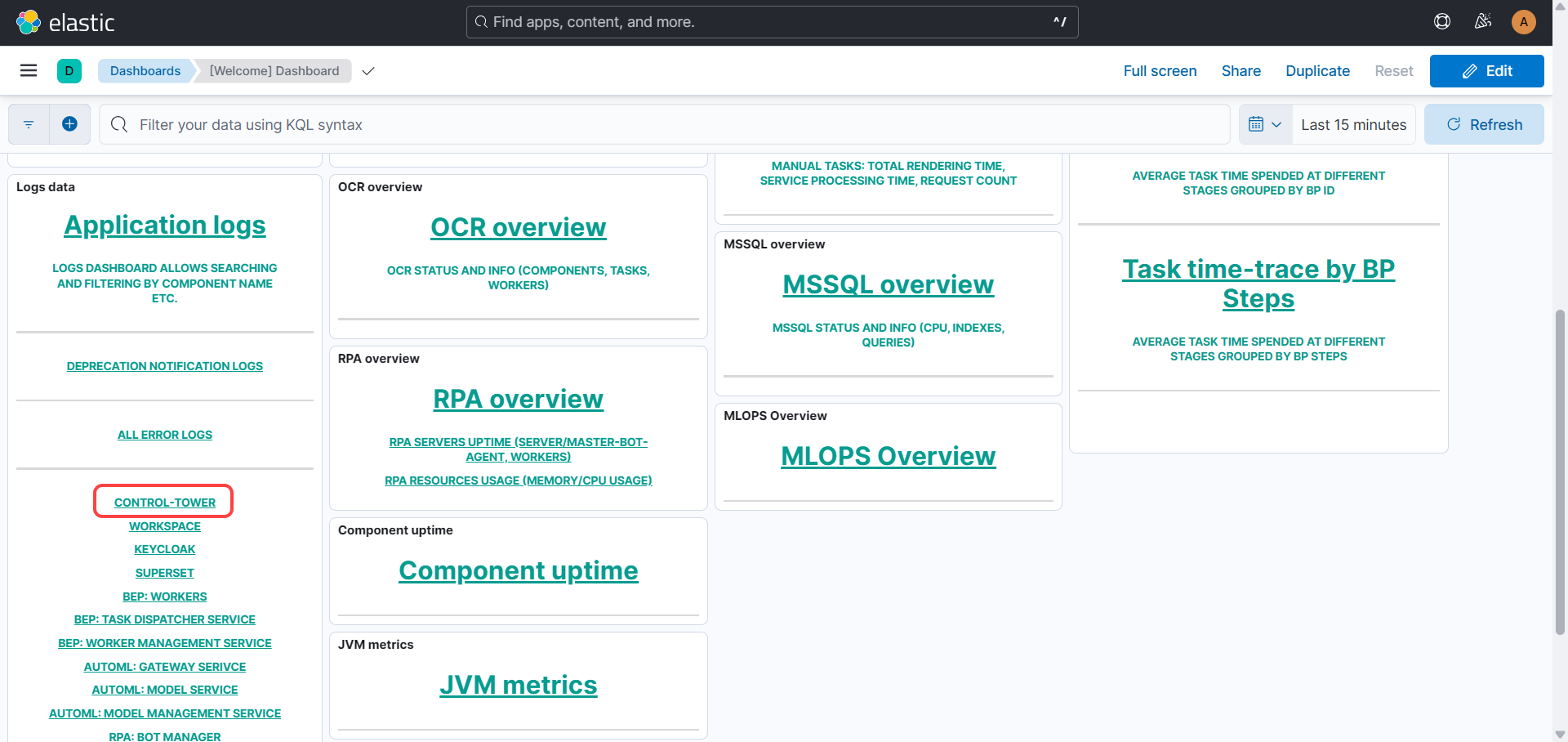The height and width of the screenshot is (742, 1568).
Task: Open Deprecation Notification Logs link
Action: click(165, 366)
